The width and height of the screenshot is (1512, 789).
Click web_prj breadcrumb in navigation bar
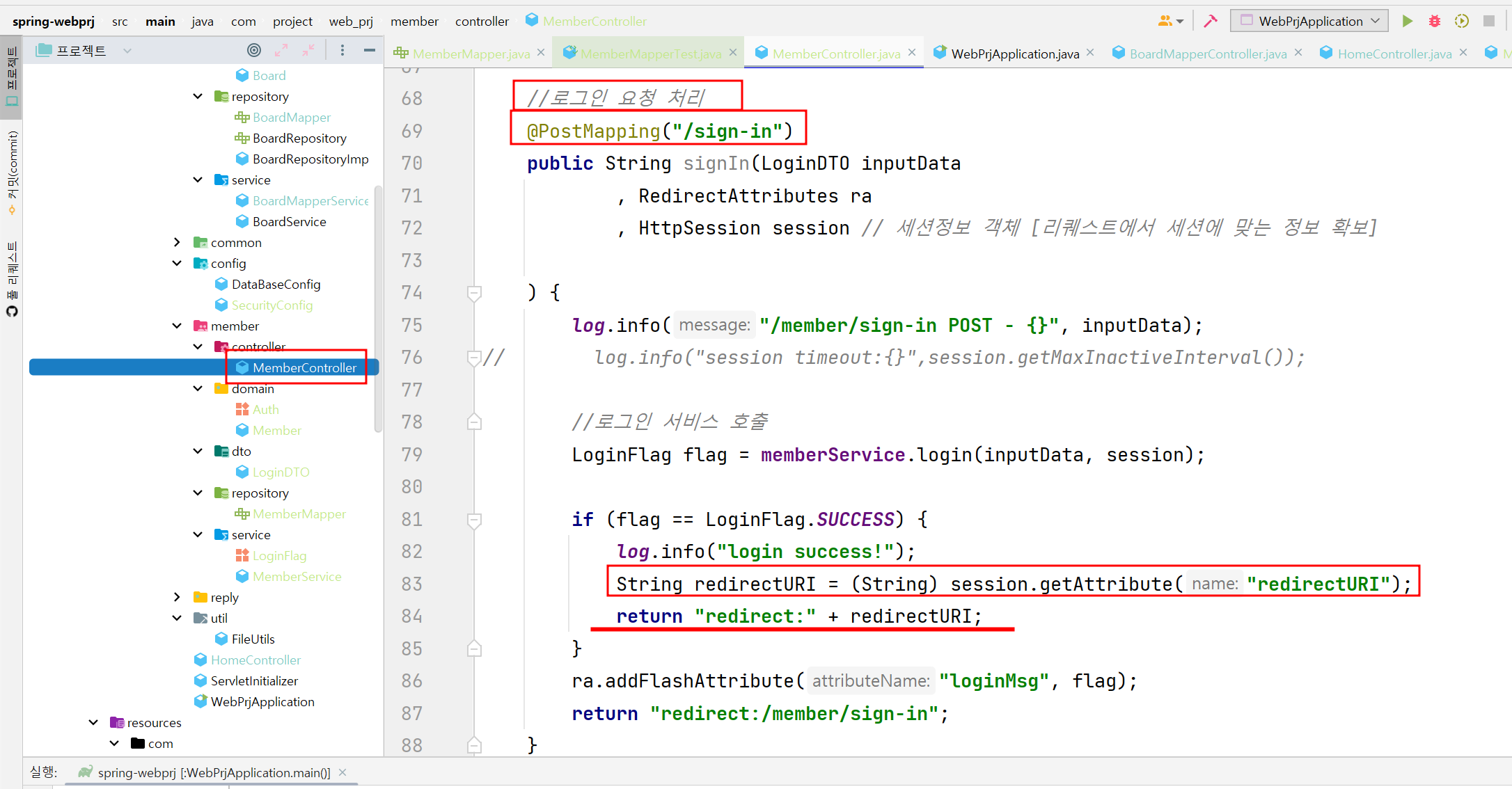(351, 21)
